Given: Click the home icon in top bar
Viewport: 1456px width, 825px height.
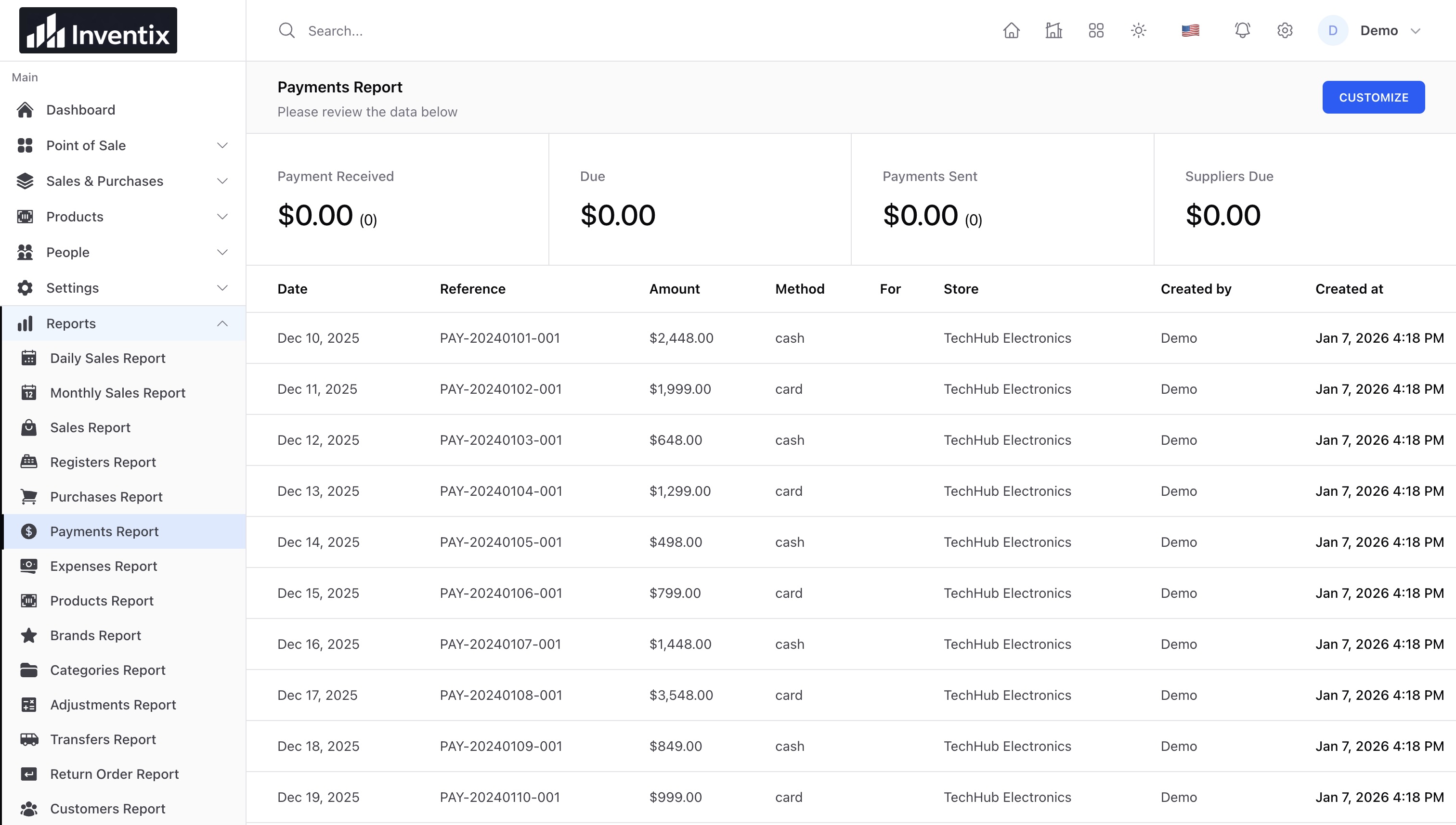Looking at the screenshot, I should 1011,31.
